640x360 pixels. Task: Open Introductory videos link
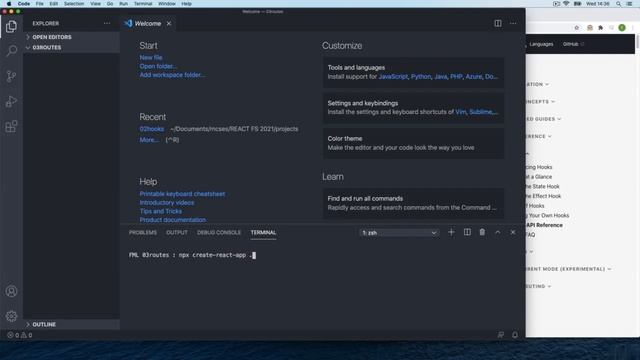pyautogui.click(x=167, y=202)
